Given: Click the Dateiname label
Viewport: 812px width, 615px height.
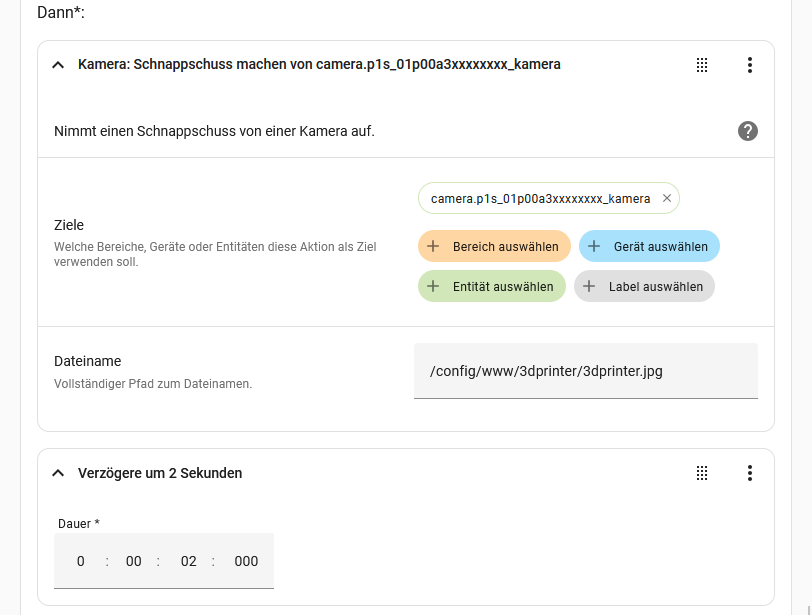Looking at the screenshot, I should tap(88, 361).
